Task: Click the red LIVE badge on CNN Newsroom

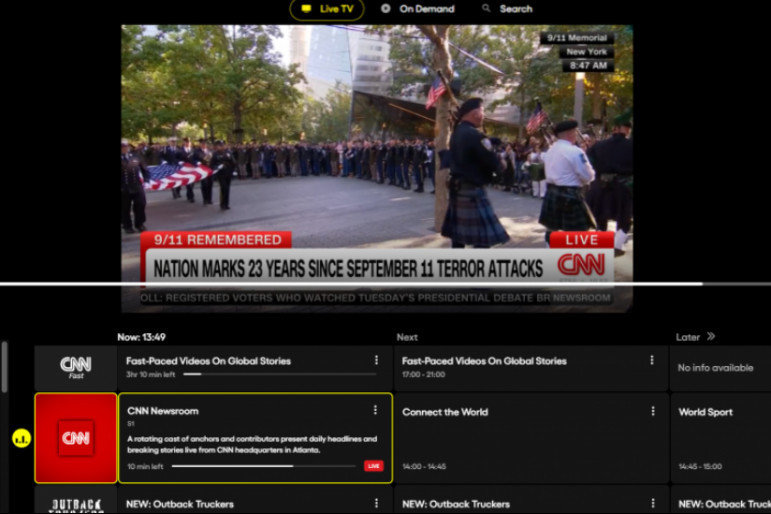Action: point(373,466)
